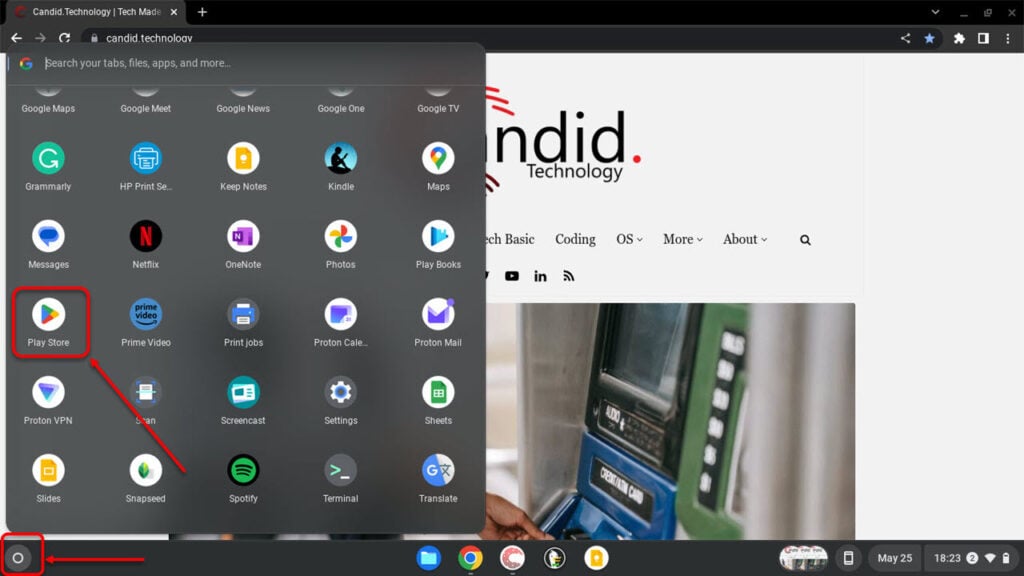Open the Maps app icon
The width and height of the screenshot is (1024, 576).
pyautogui.click(x=438, y=159)
